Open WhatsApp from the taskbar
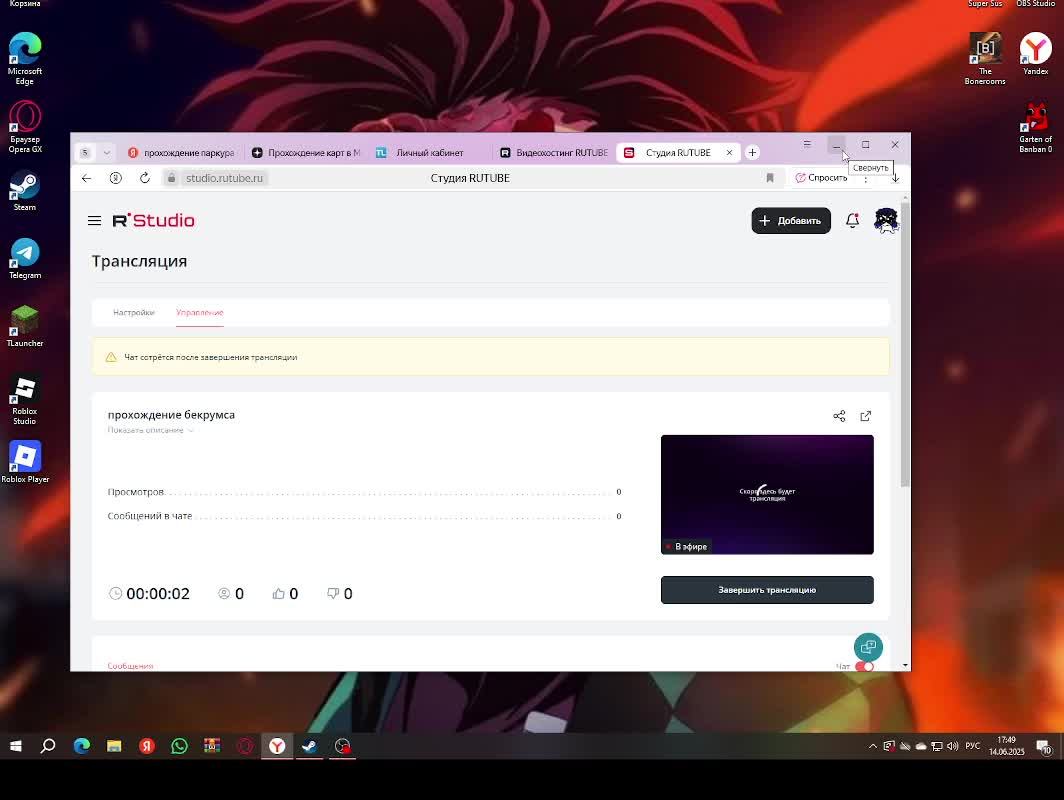This screenshot has height=800, width=1064. coord(179,746)
